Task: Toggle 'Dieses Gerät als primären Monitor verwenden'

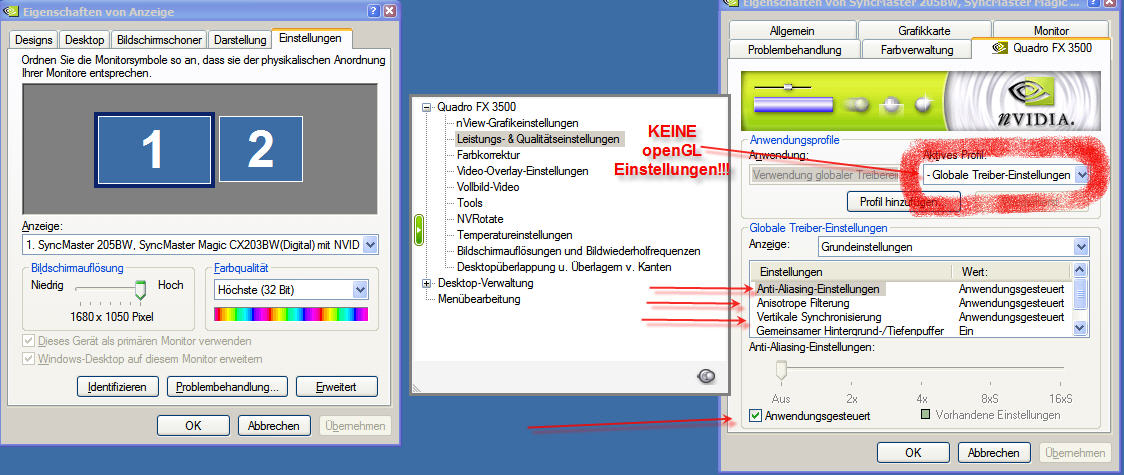Action: click(x=29, y=341)
